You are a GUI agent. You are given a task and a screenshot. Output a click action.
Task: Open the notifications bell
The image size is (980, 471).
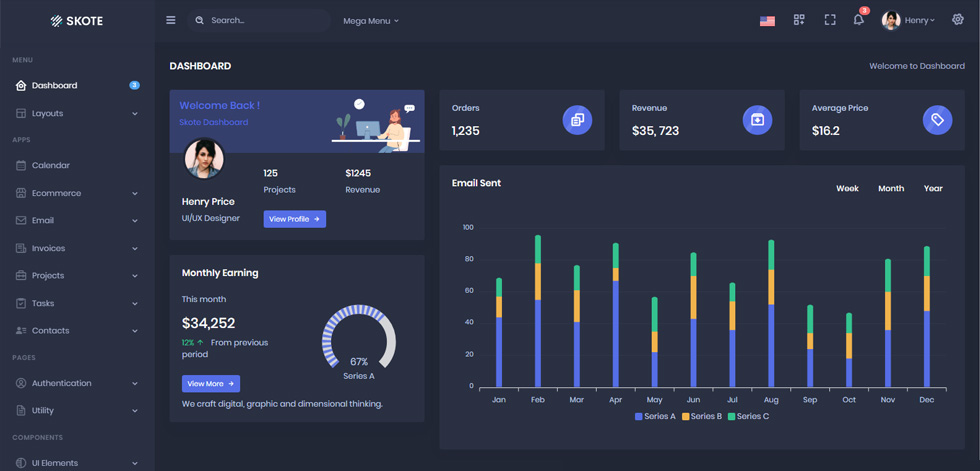click(x=859, y=20)
